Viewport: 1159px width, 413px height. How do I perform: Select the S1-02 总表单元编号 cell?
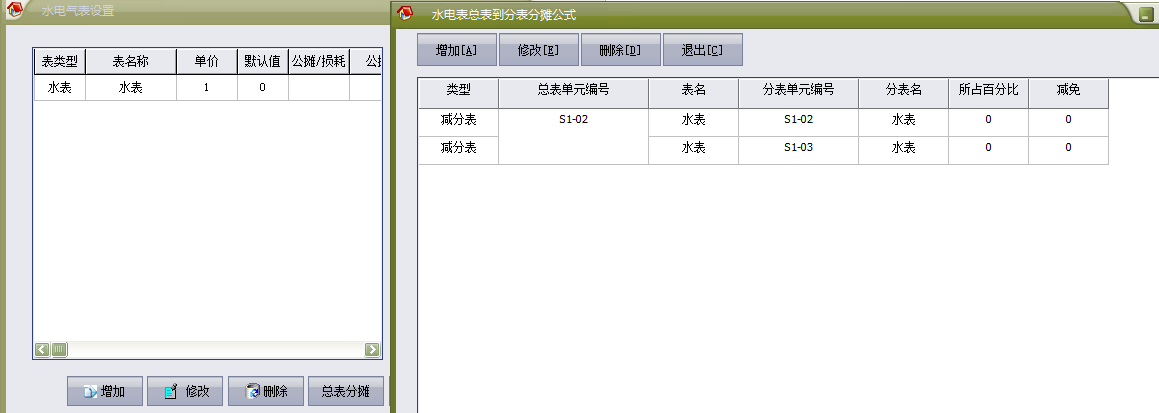pos(574,136)
